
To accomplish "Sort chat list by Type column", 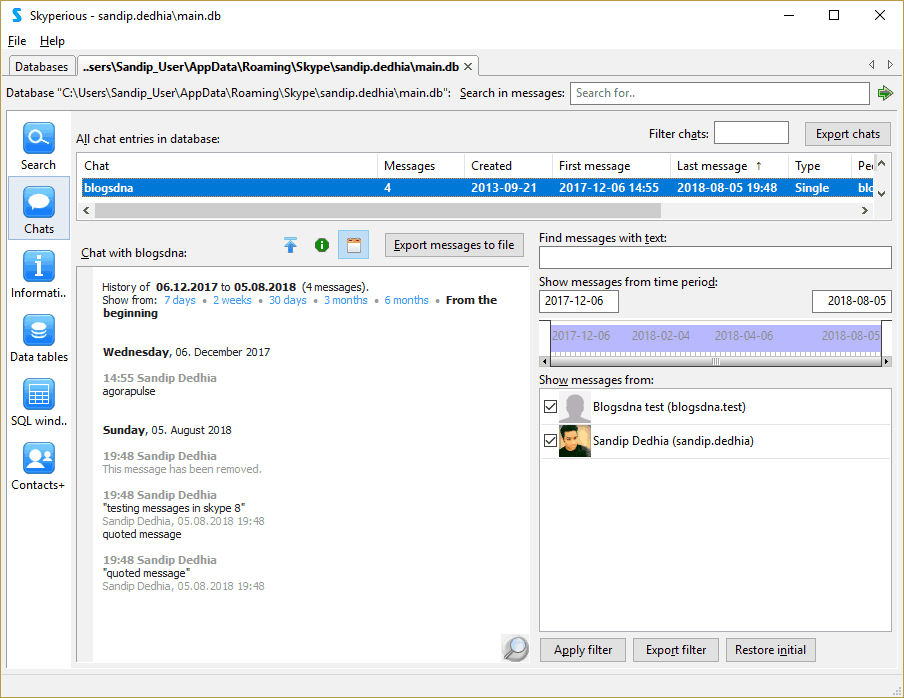I will click(x=819, y=166).
